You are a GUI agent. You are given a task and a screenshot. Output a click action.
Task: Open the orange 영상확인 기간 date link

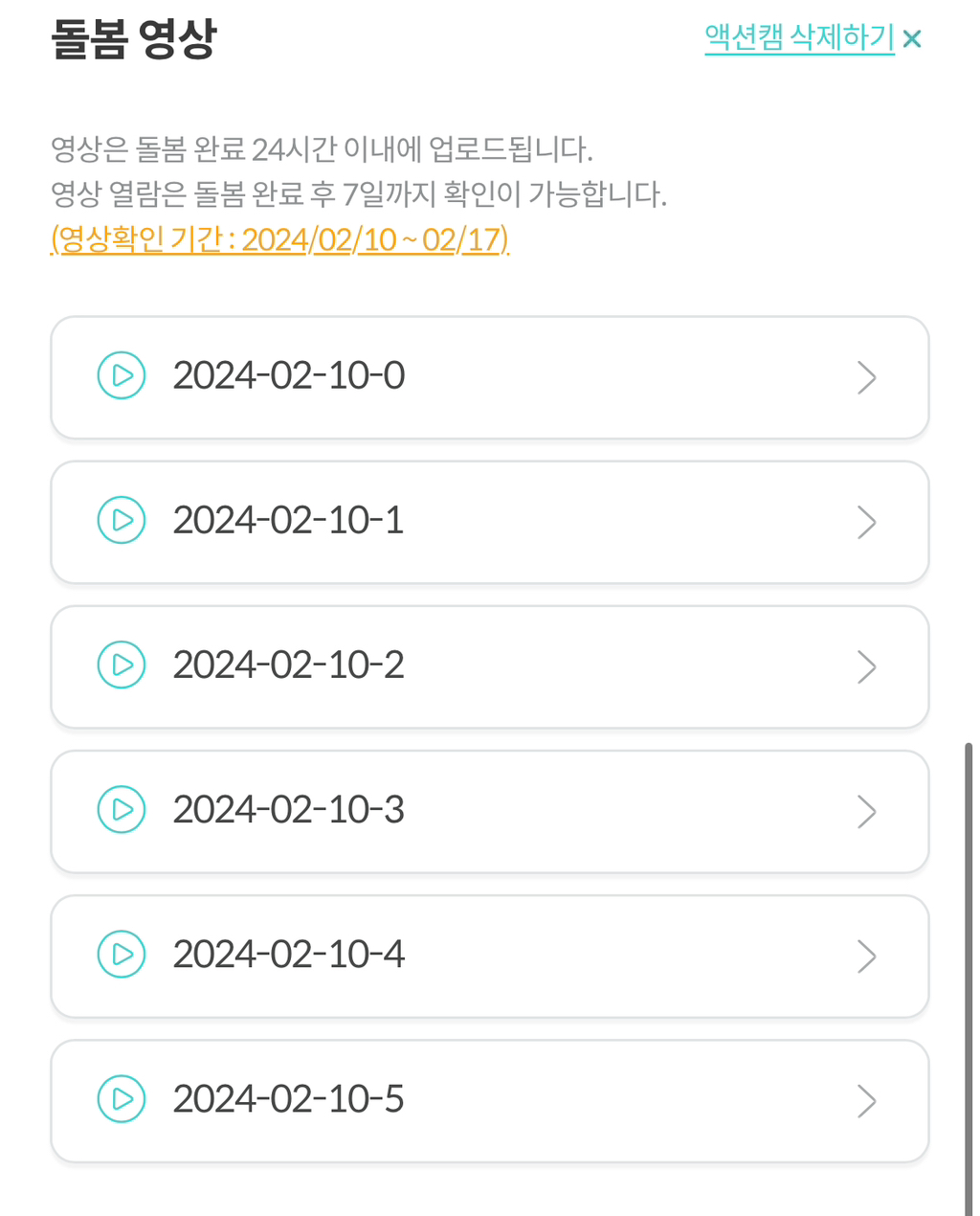279,239
